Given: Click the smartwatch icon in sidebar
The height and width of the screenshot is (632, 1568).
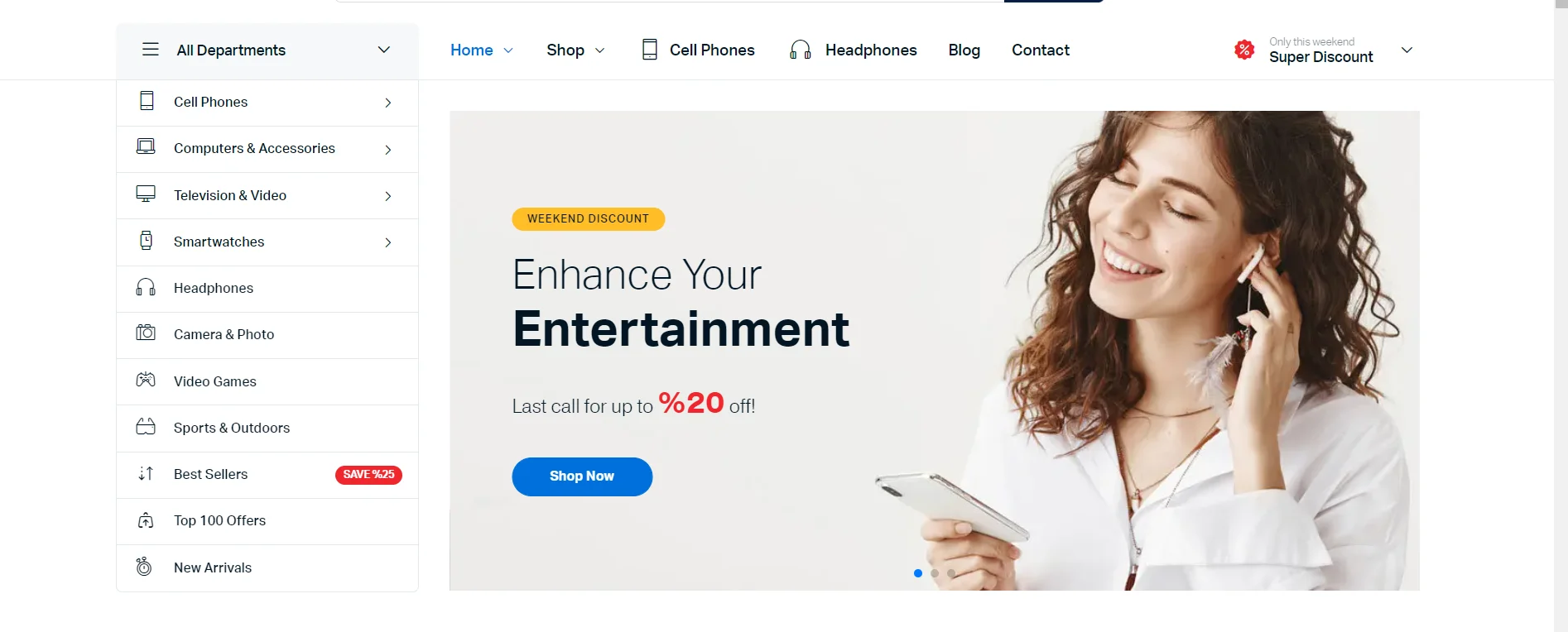Looking at the screenshot, I should [x=146, y=241].
